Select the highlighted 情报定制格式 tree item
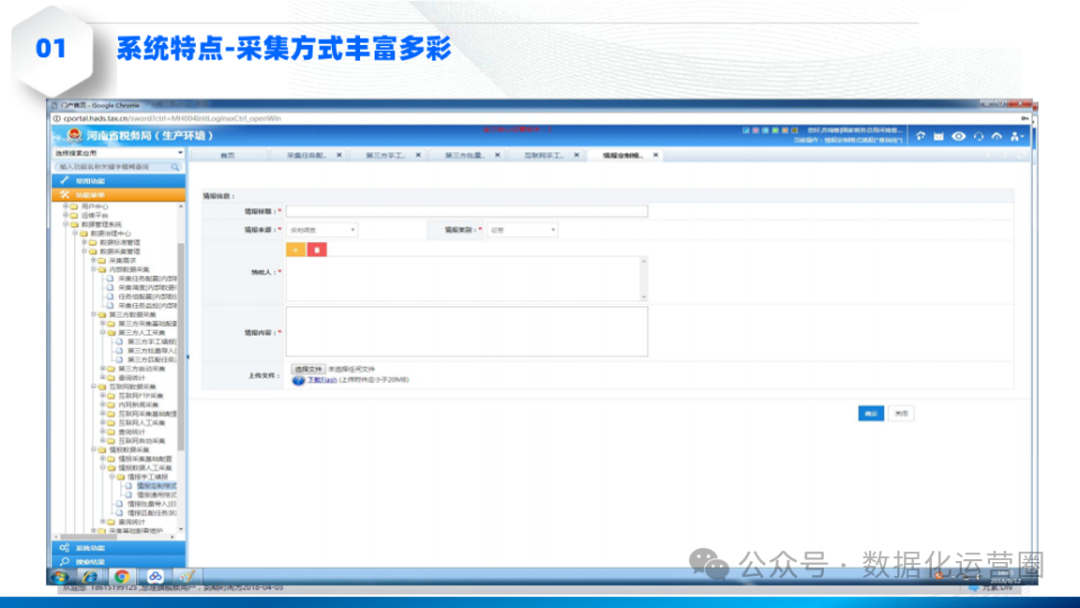The width and height of the screenshot is (1080, 608). click(156, 485)
